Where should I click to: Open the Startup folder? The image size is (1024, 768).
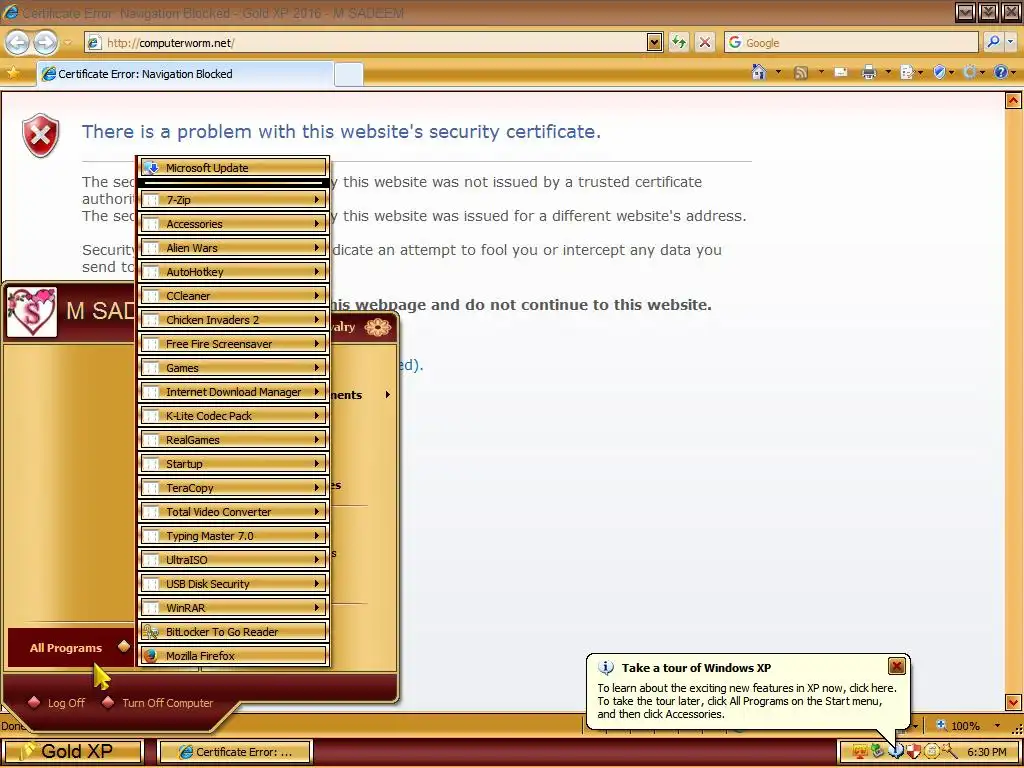click(233, 464)
